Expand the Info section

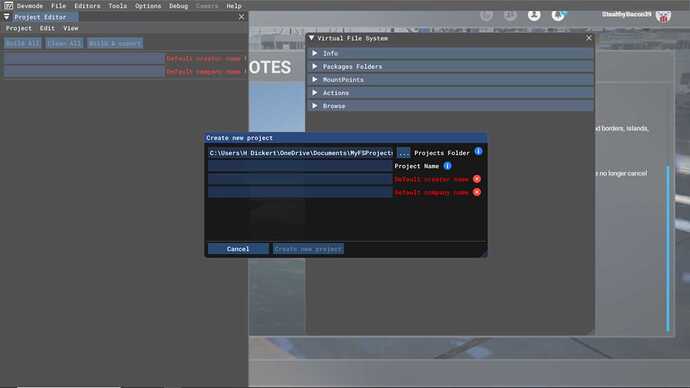(450, 53)
